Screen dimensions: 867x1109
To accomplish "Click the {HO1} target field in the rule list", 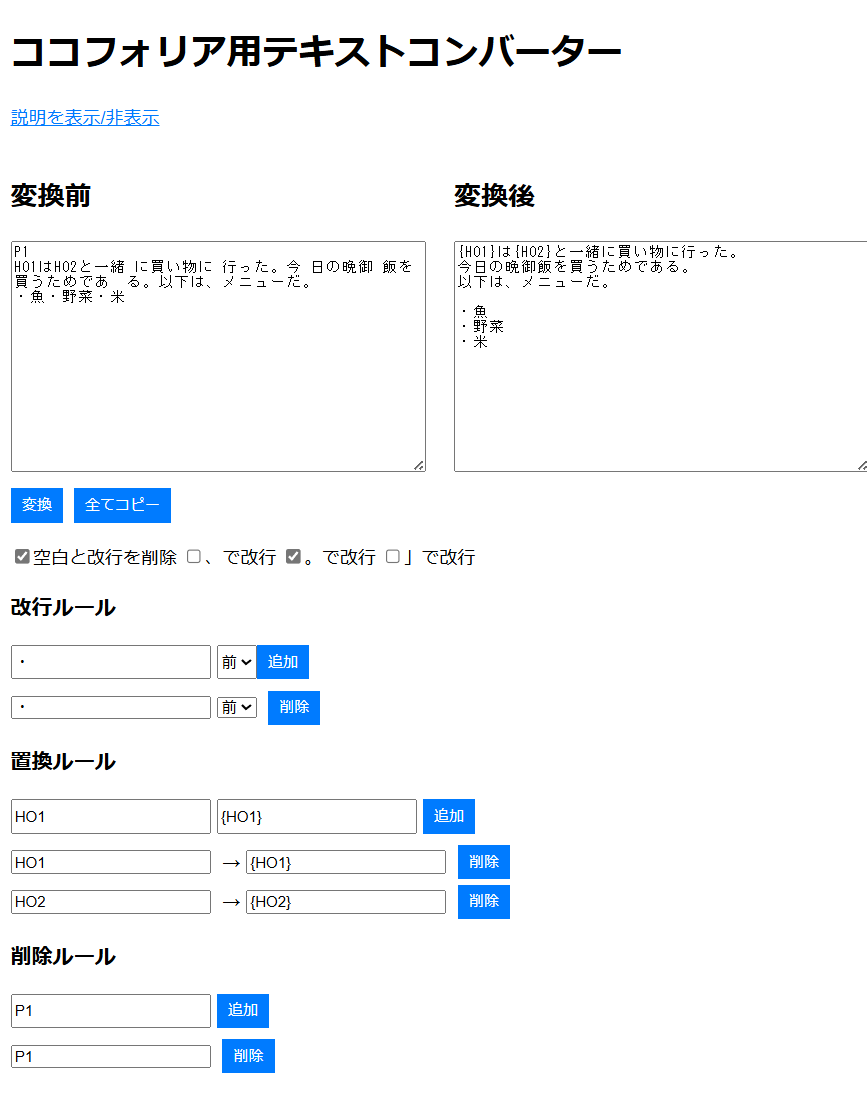I will [x=346, y=862].
